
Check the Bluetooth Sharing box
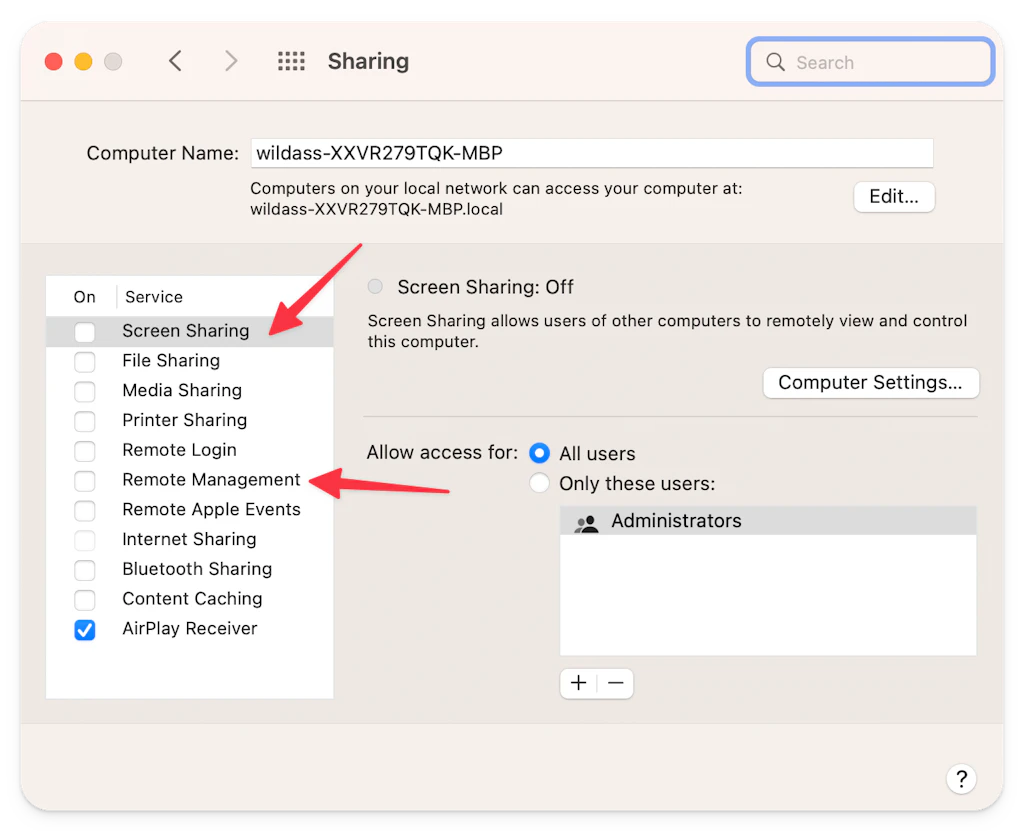[85, 570]
